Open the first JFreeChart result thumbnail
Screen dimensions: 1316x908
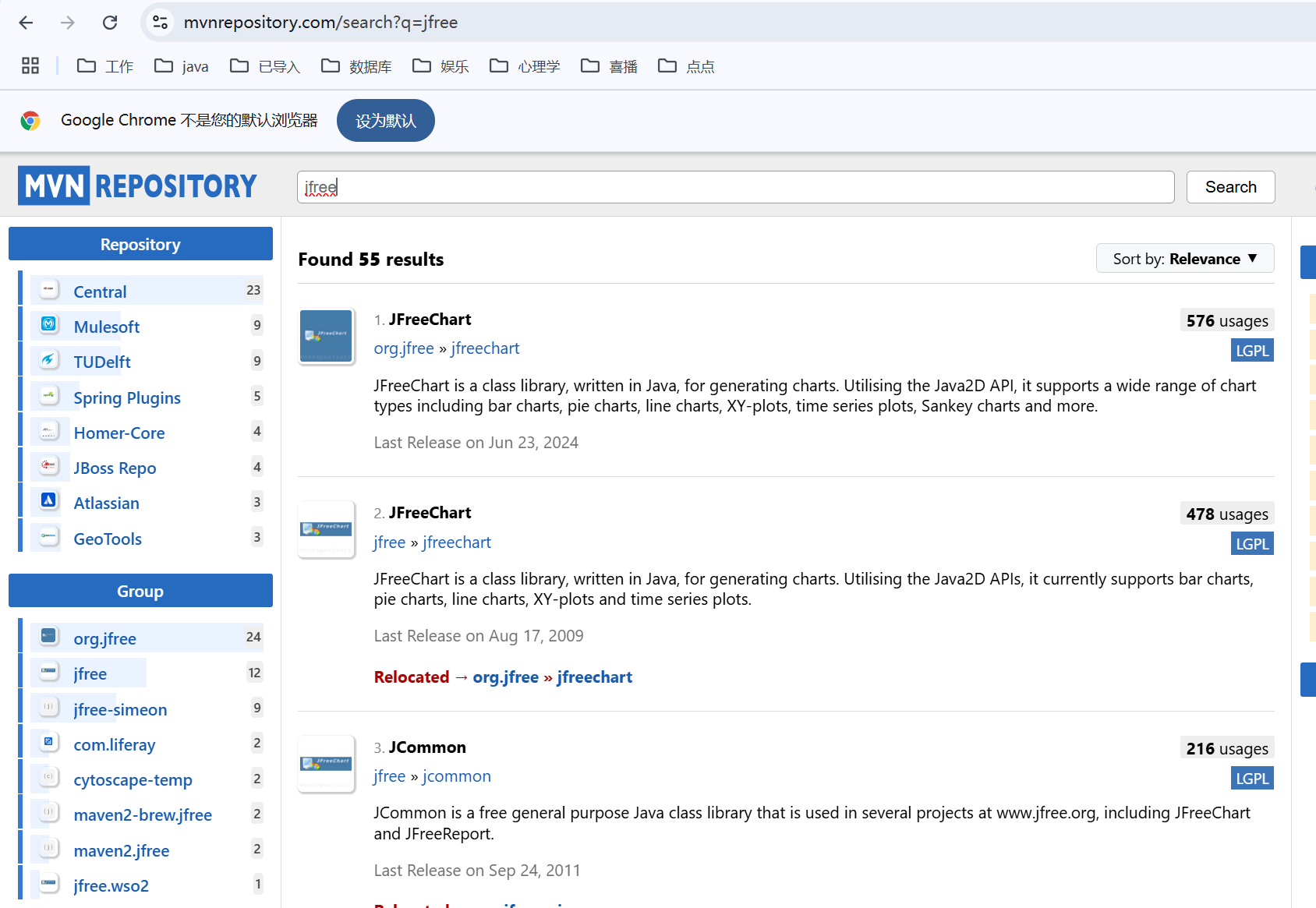pyautogui.click(x=327, y=337)
